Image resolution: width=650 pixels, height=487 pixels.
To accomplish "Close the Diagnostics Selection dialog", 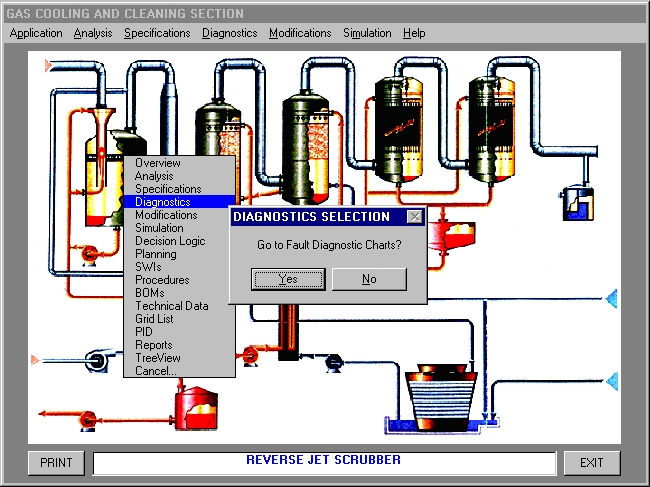I will pyautogui.click(x=415, y=217).
